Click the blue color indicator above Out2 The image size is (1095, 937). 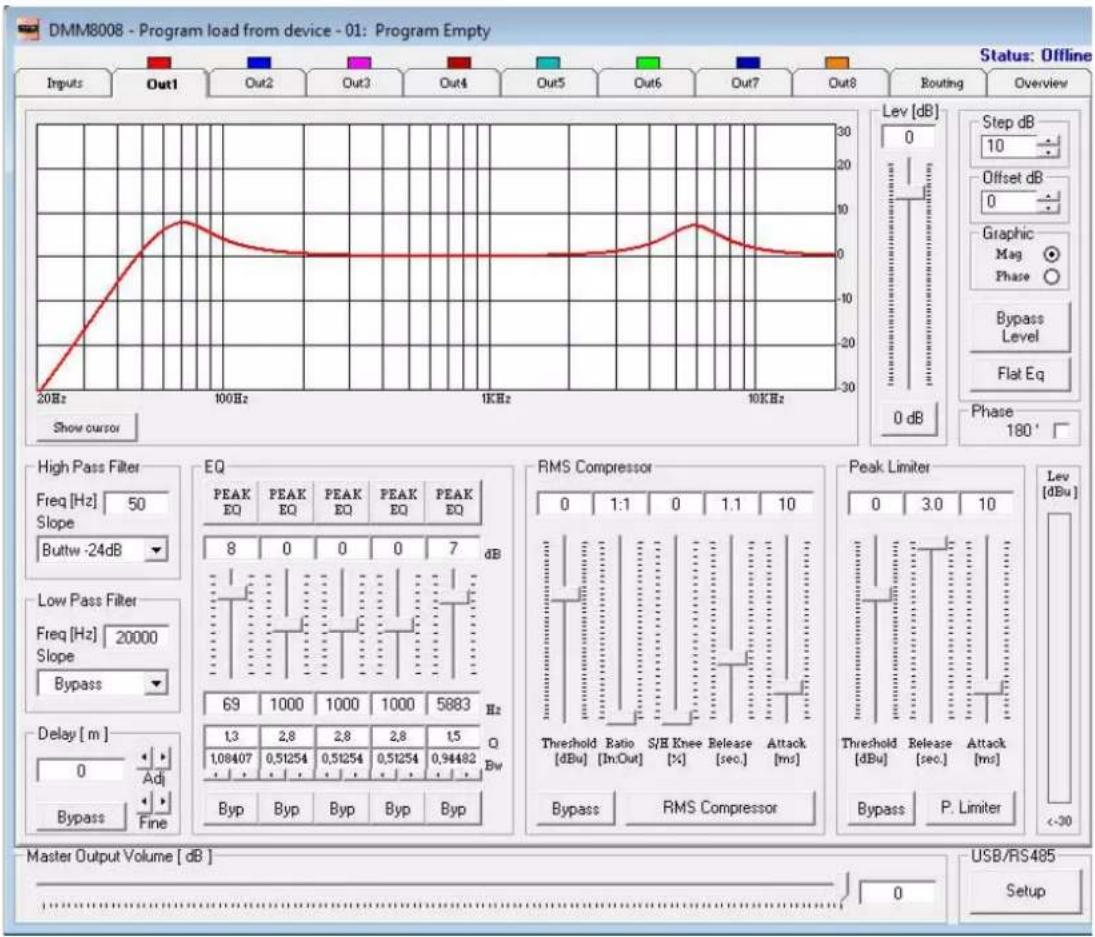(x=259, y=63)
